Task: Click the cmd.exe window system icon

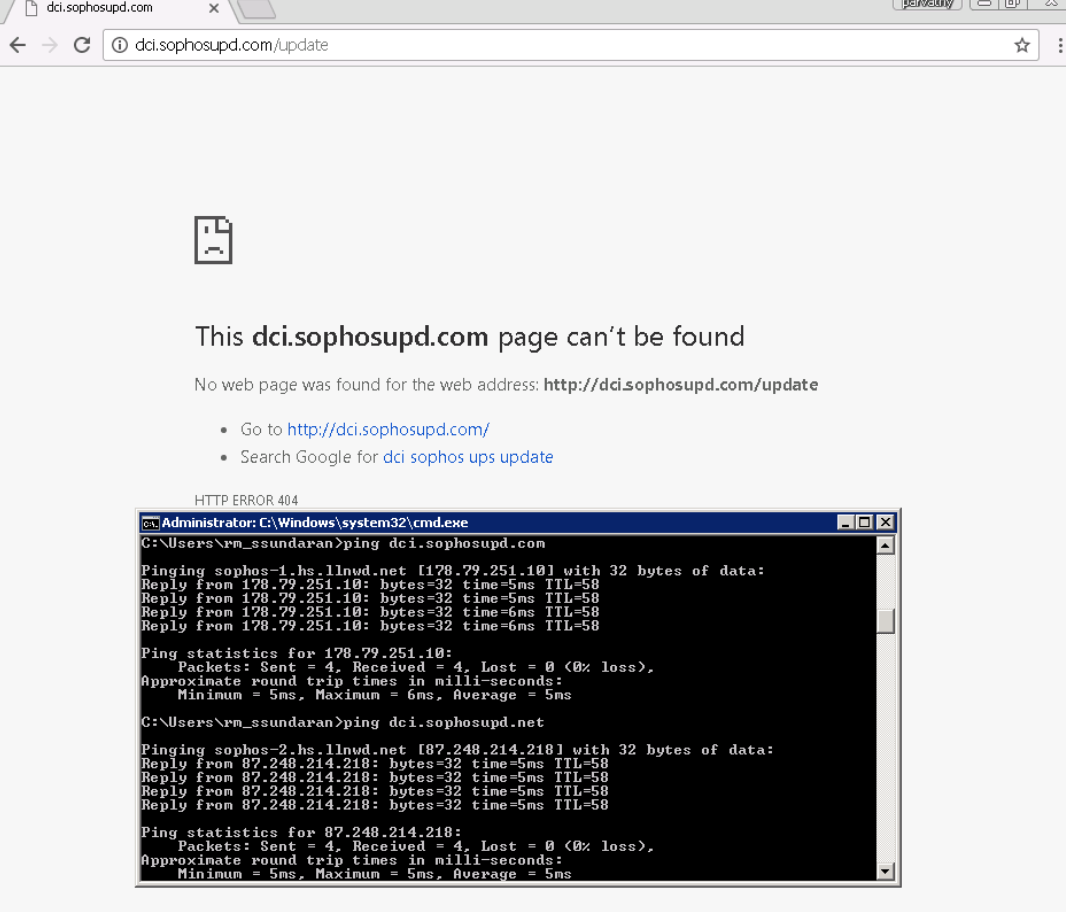Action: click(x=150, y=522)
